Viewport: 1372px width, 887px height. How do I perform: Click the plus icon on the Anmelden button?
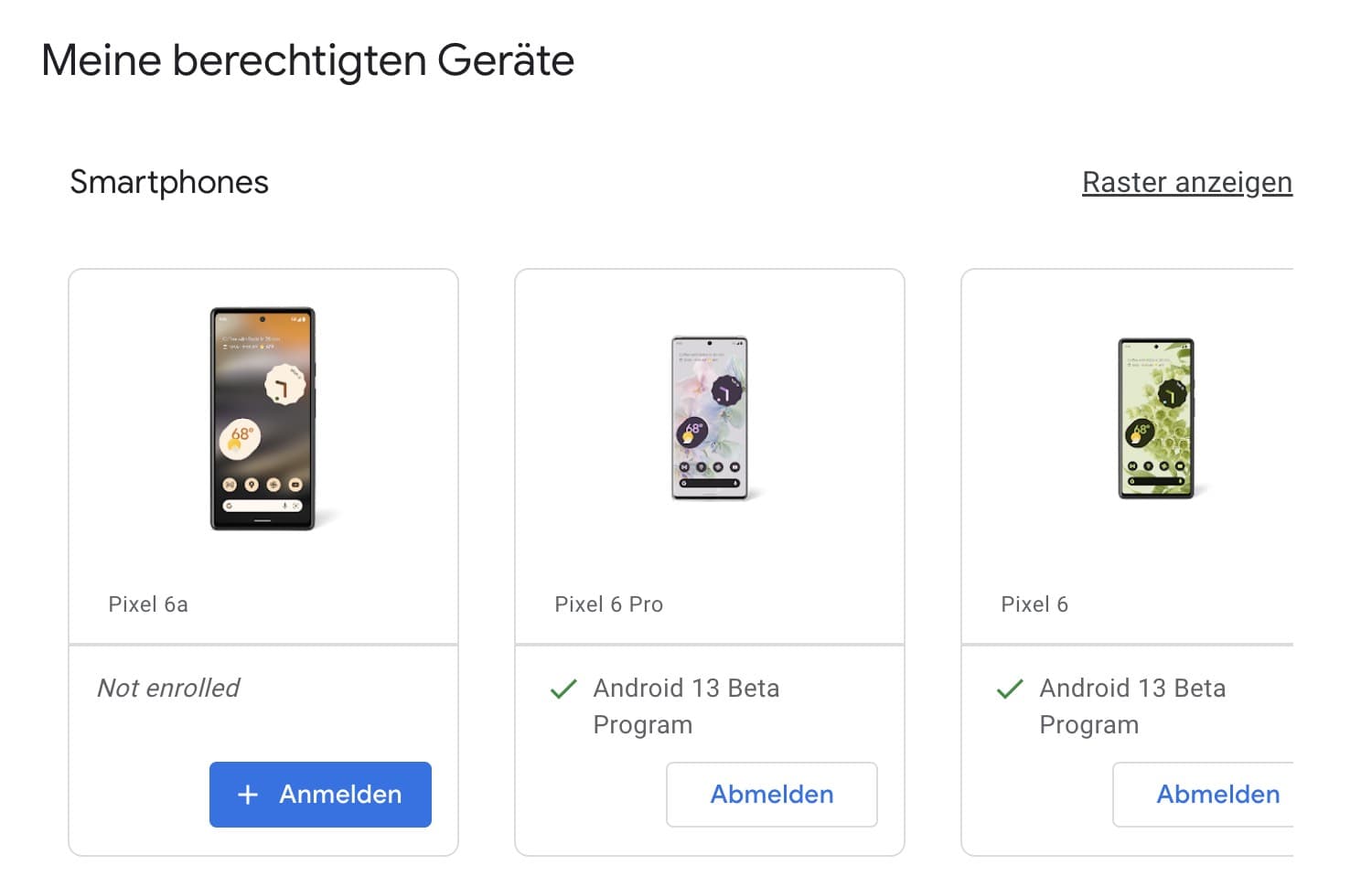247,795
